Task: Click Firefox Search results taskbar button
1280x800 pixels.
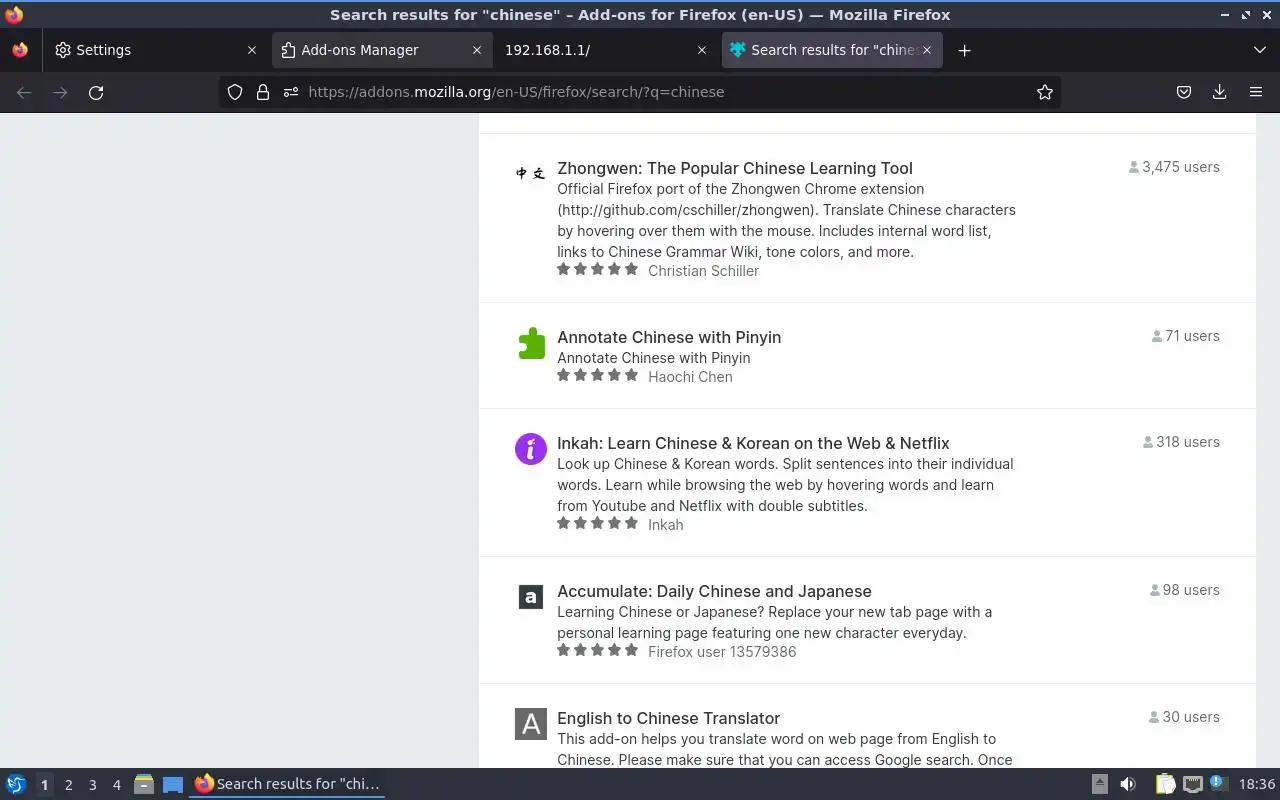Action: (288, 784)
